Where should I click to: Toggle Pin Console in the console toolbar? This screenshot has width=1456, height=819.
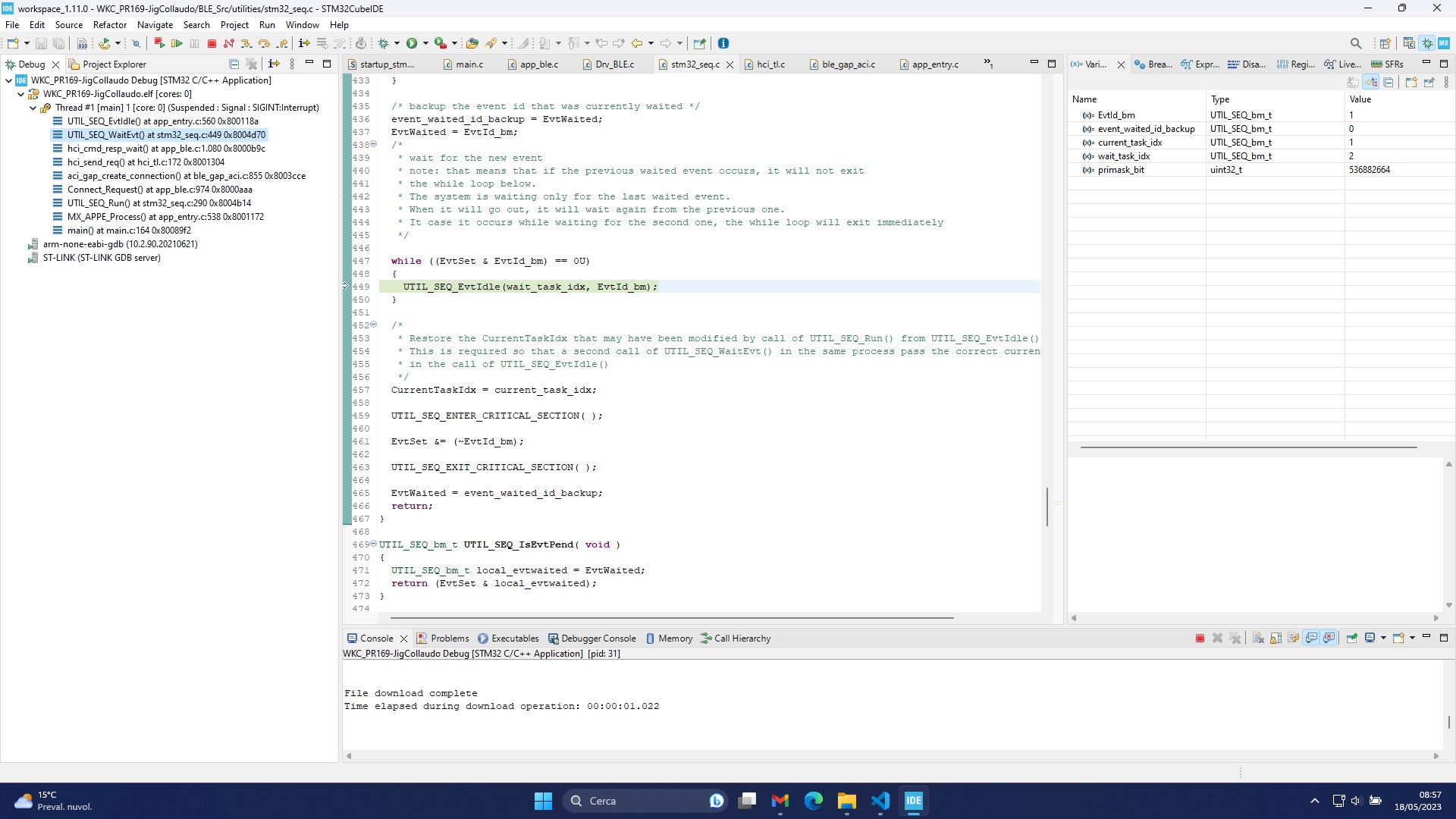click(1352, 639)
